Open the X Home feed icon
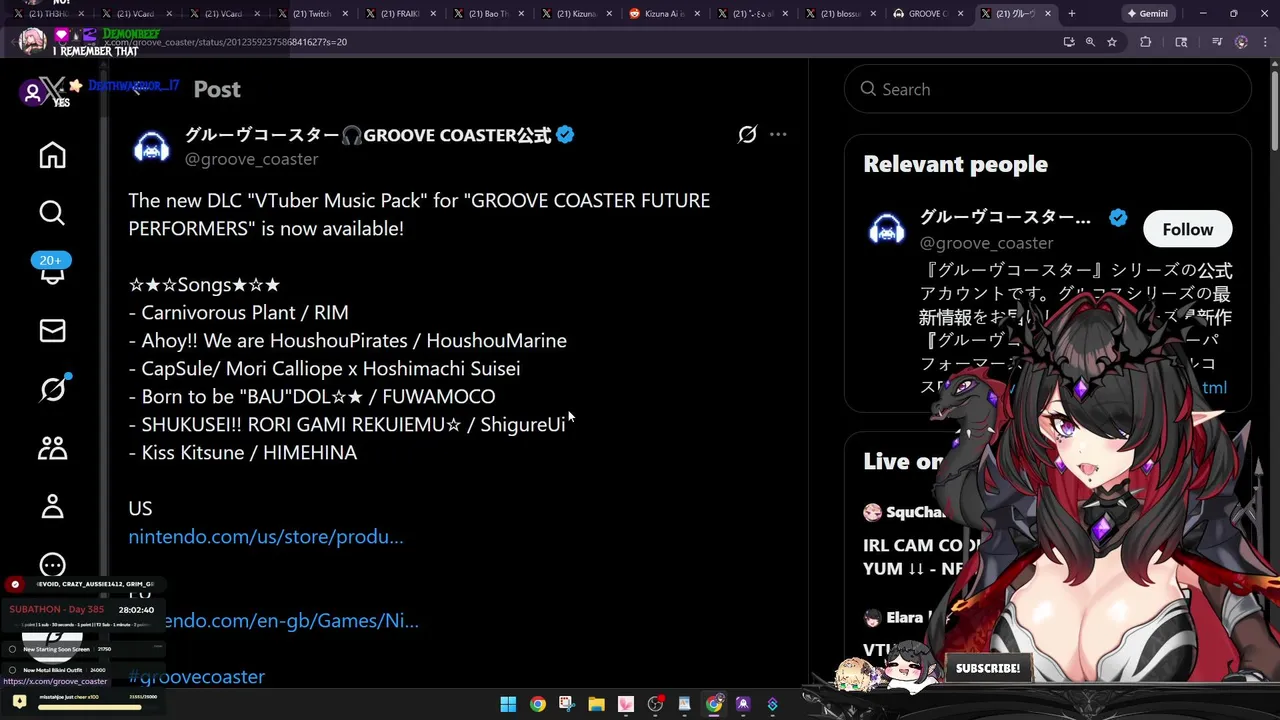Image resolution: width=1280 pixels, height=720 pixels. point(52,155)
